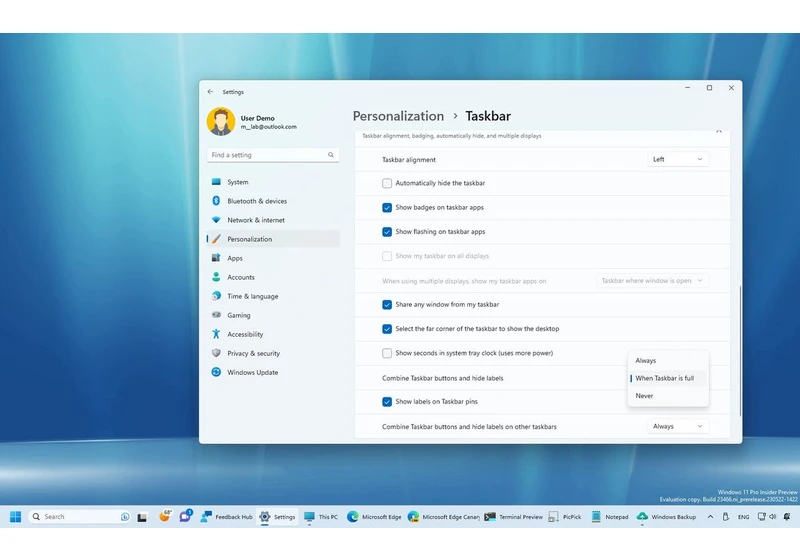Click the back arrow in Settings
Screen dimensions: 800x560
point(210,92)
